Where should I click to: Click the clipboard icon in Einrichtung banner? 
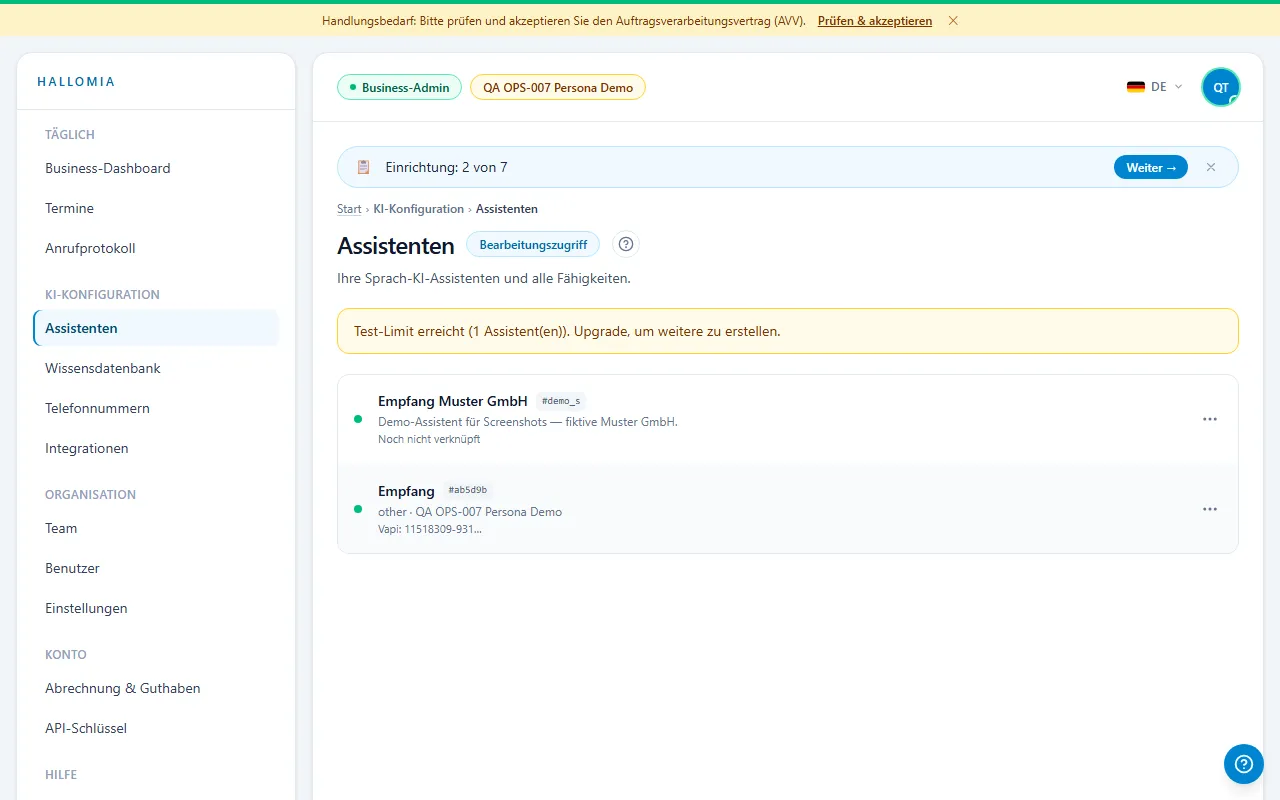pyautogui.click(x=363, y=167)
